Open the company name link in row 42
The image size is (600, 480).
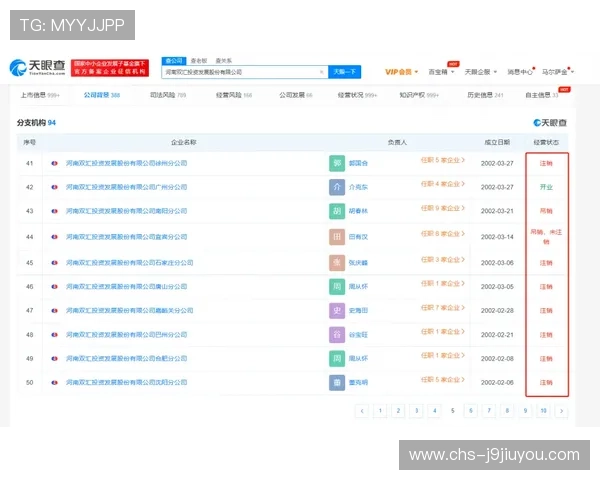[126, 187]
